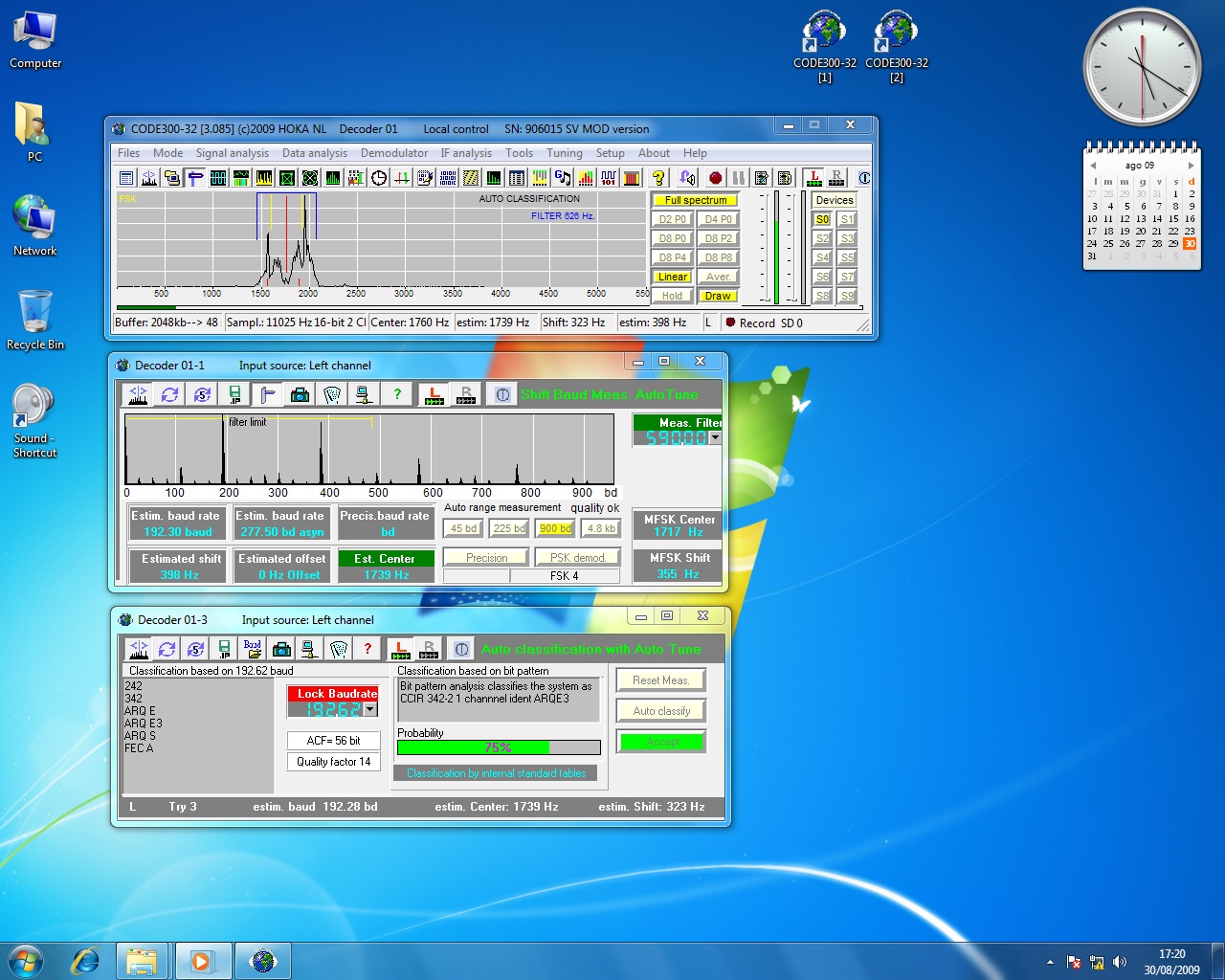Select the S1 device button
The image size is (1225, 980).
(847, 219)
